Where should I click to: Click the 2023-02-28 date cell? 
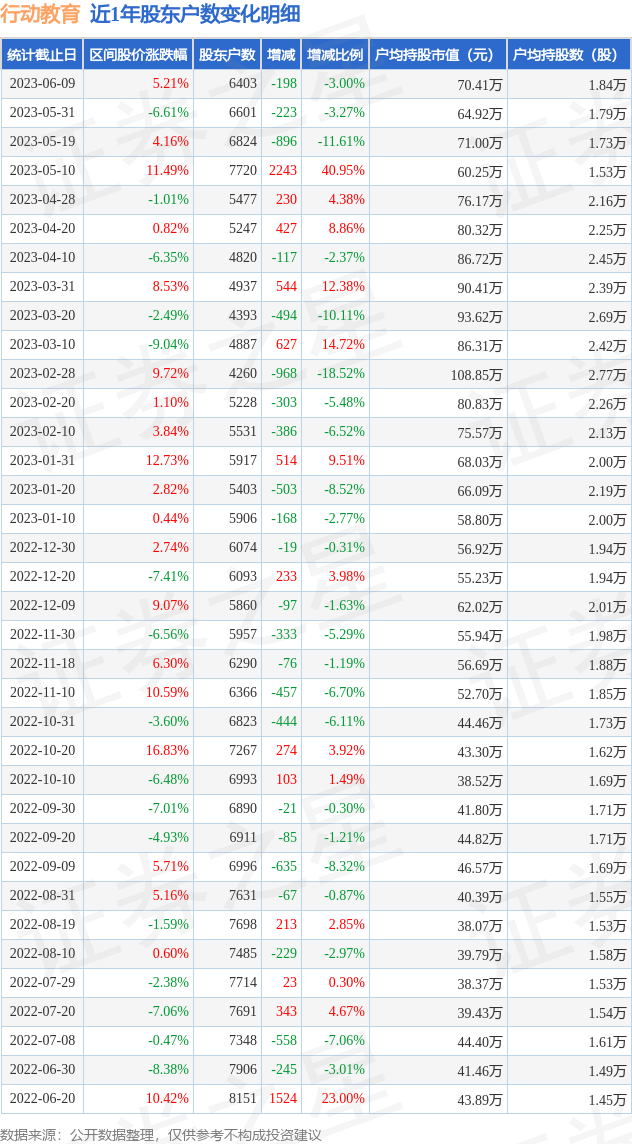pos(42,374)
